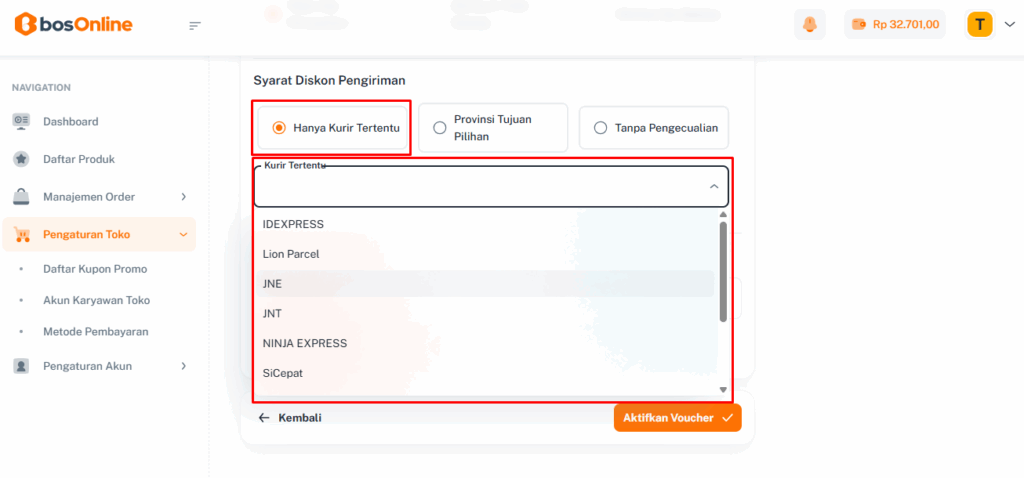Click the Dashboard sidebar icon
Image resolution: width=1024 pixels, height=478 pixels.
pyautogui.click(x=21, y=121)
